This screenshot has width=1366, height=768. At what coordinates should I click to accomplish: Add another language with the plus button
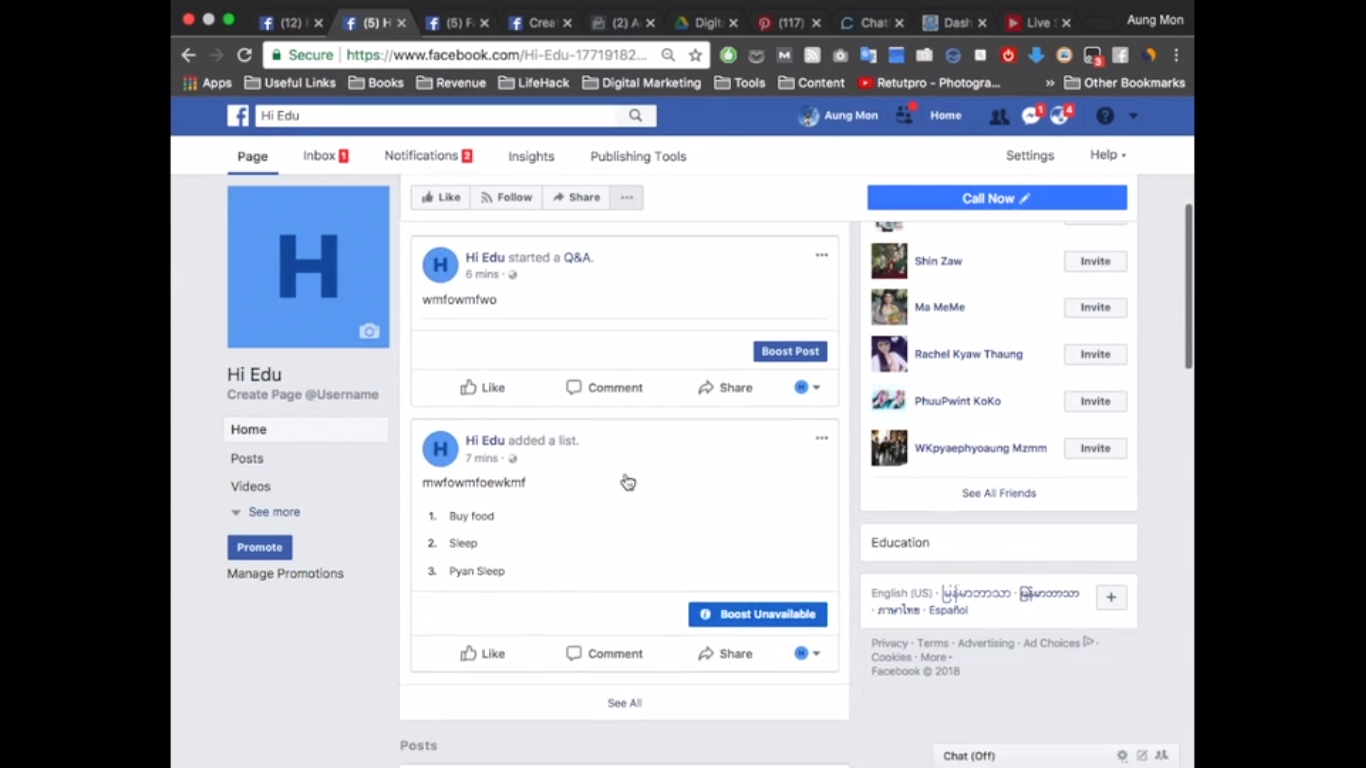click(x=1111, y=598)
